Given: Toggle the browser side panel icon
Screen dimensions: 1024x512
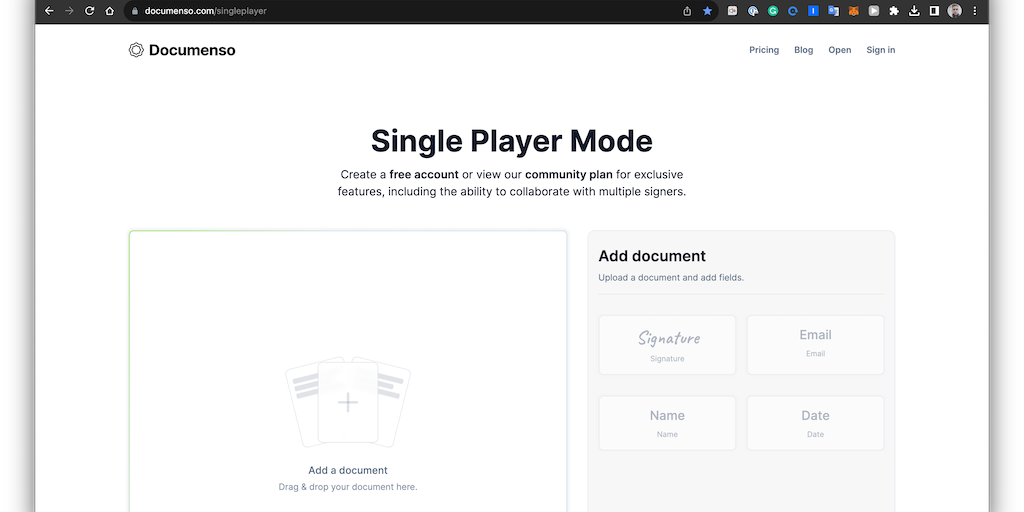Looking at the screenshot, I should 935,11.
